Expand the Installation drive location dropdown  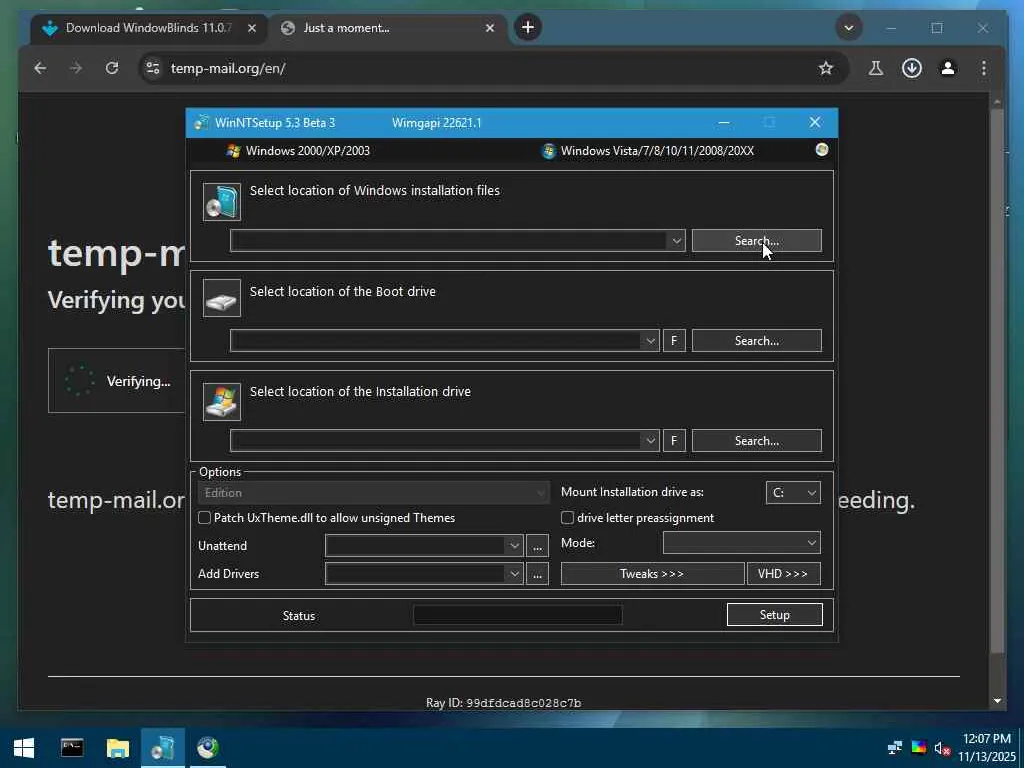pyautogui.click(x=650, y=441)
